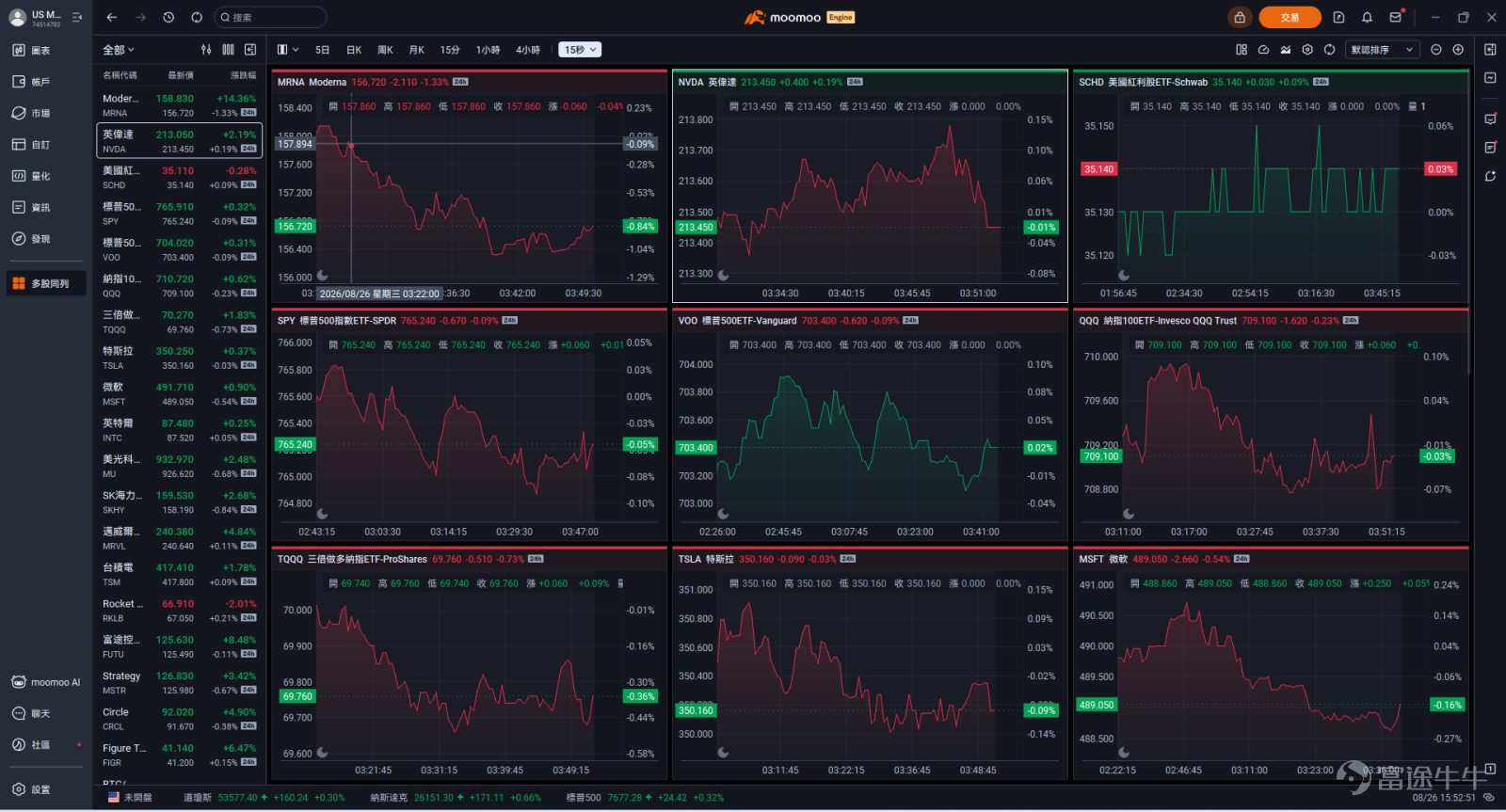
Task: Click MRNA Moderna chart title bar
Action: 469,82
